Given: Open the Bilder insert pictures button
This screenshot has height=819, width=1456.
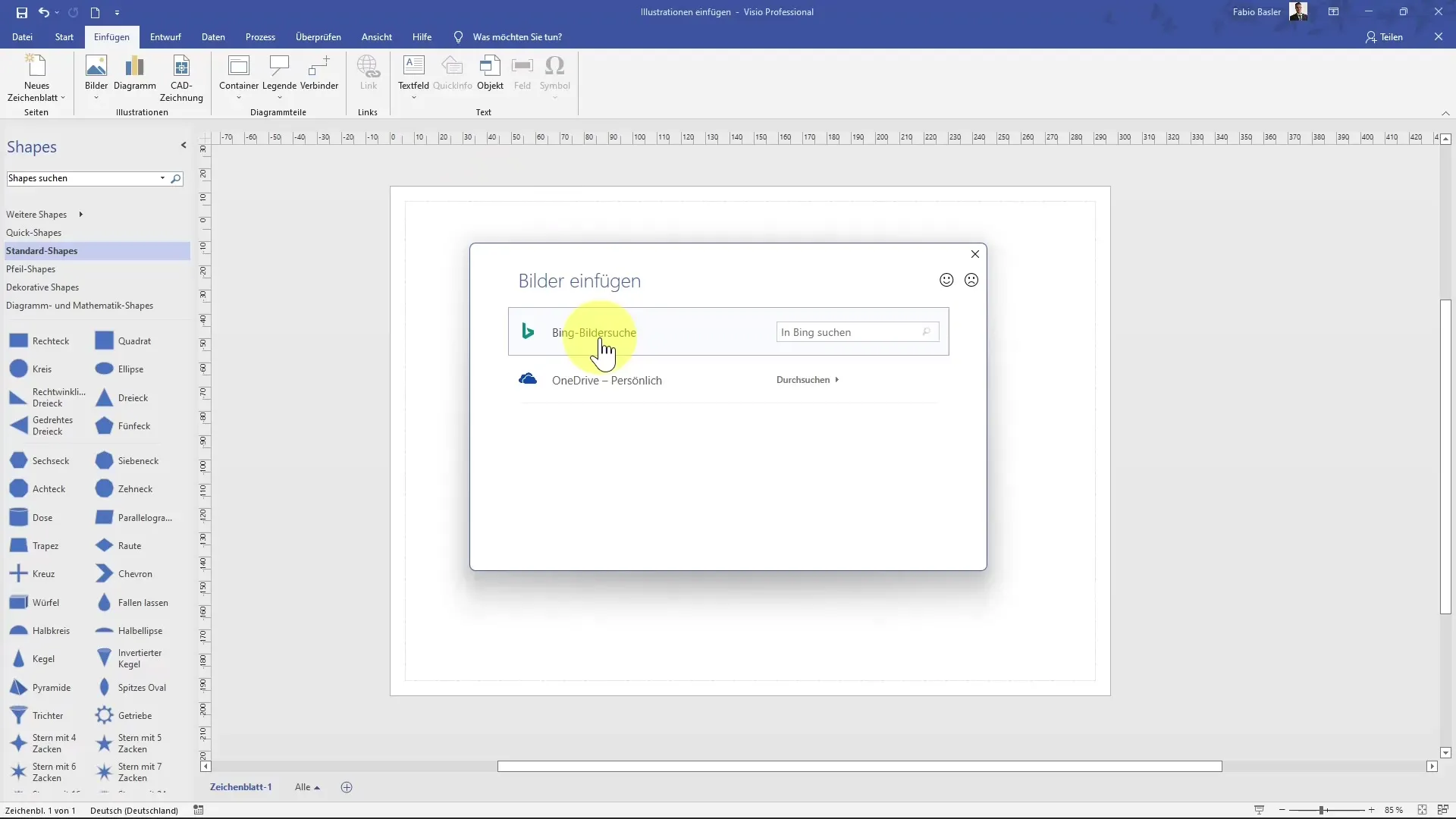Looking at the screenshot, I should tap(96, 76).
